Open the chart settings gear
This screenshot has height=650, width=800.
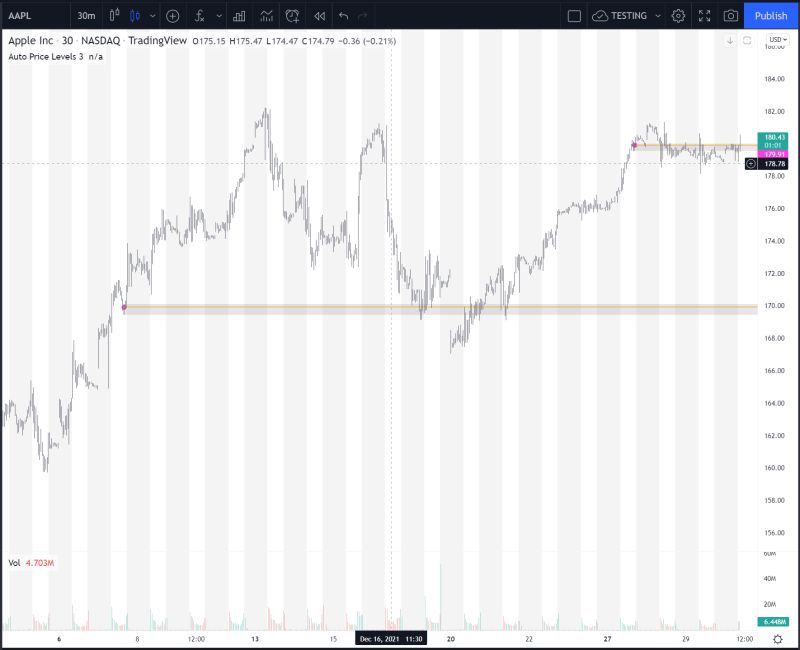pos(678,15)
